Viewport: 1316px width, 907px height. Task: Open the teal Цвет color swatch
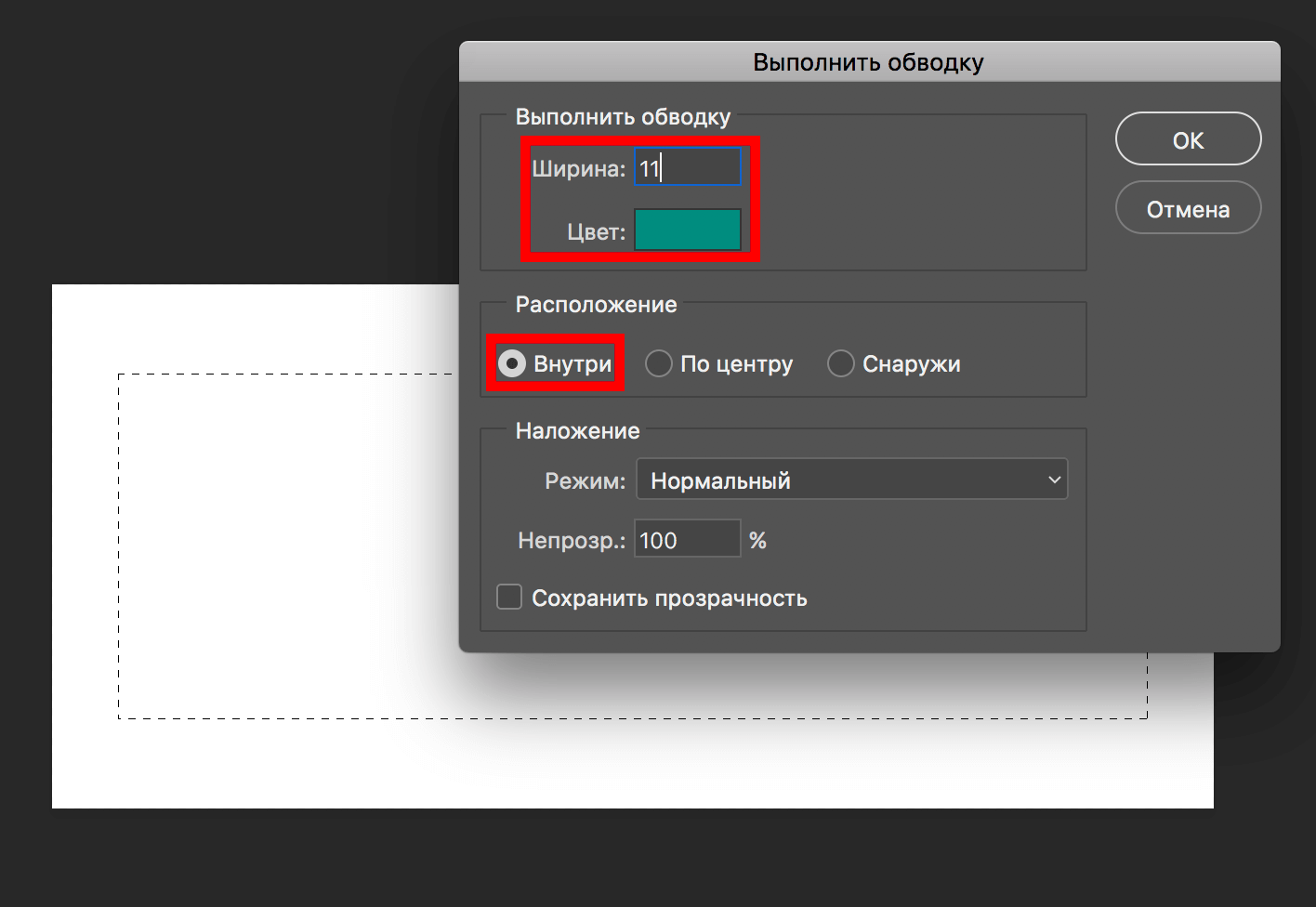point(687,230)
